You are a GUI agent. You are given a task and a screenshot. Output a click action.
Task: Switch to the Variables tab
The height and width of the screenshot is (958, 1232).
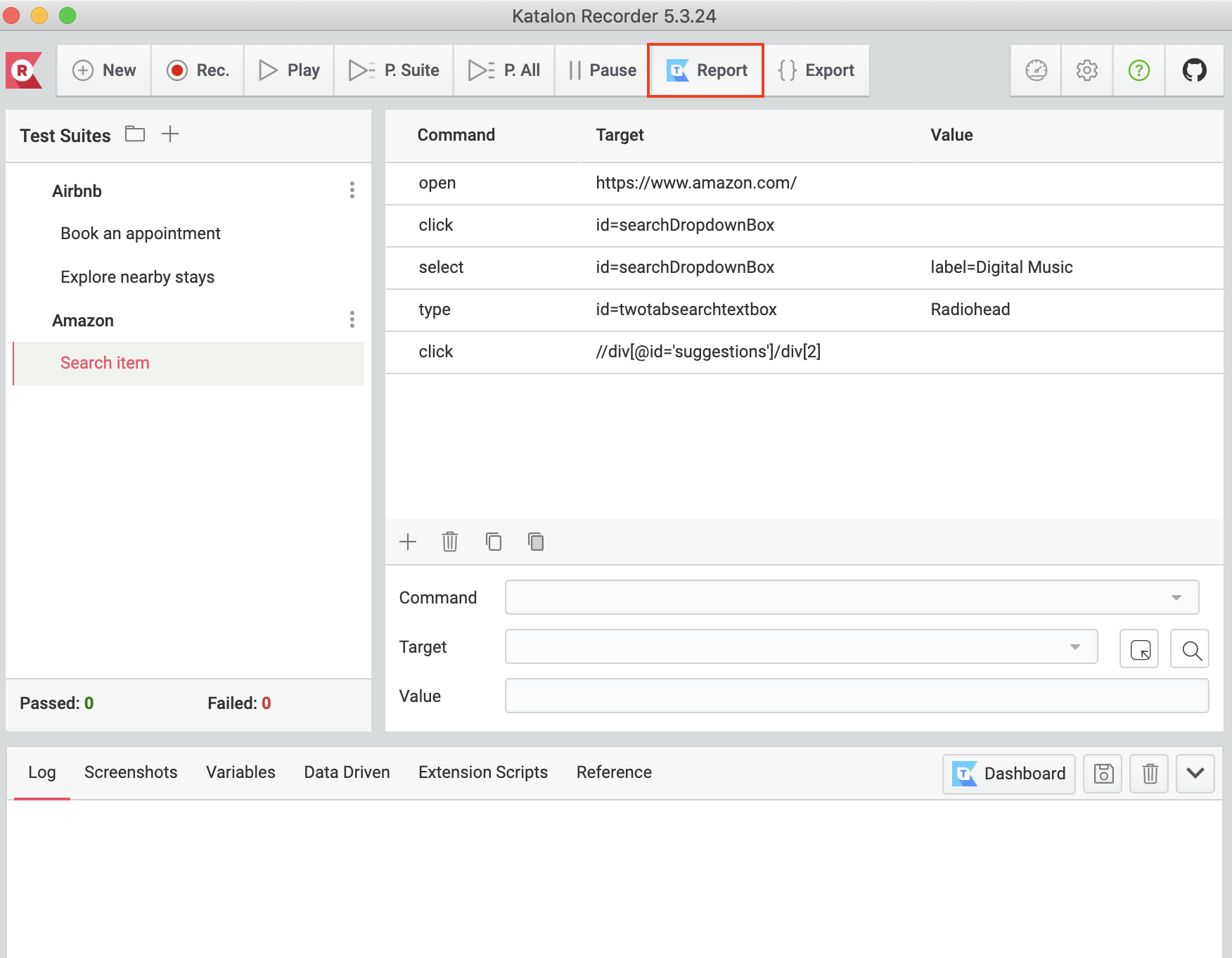[x=240, y=772]
